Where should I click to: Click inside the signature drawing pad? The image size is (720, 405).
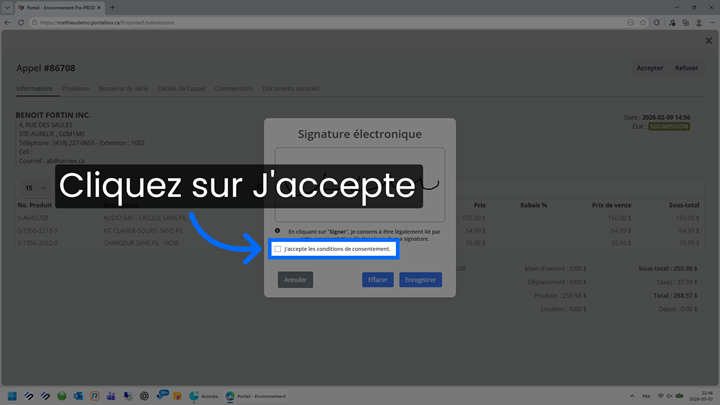360,185
